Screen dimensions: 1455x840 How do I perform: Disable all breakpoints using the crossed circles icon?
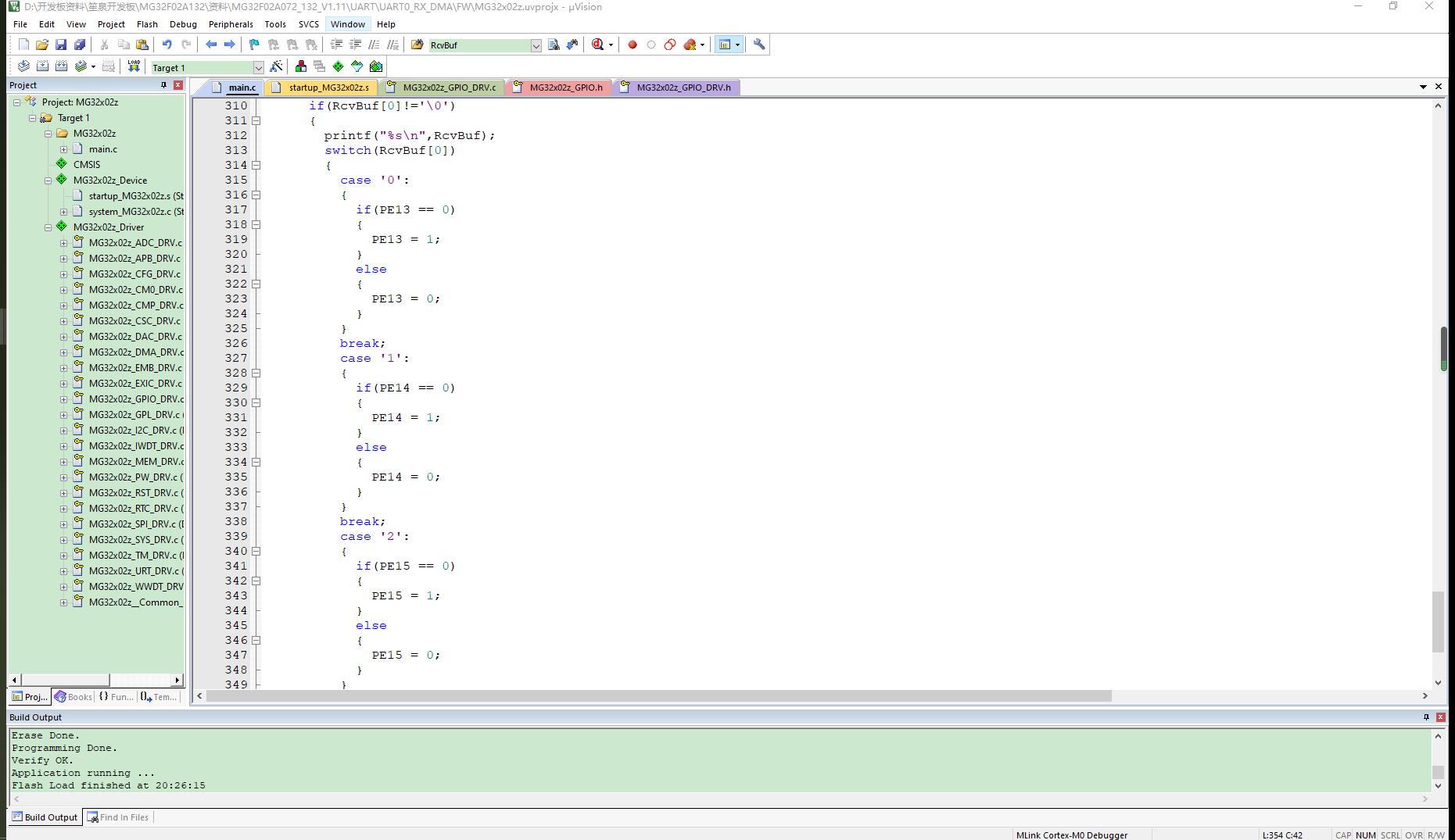click(670, 45)
